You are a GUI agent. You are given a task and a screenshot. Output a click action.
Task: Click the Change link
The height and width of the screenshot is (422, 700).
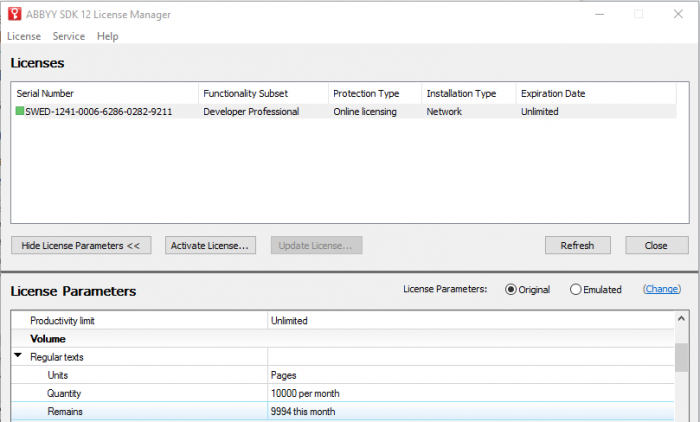tap(662, 289)
